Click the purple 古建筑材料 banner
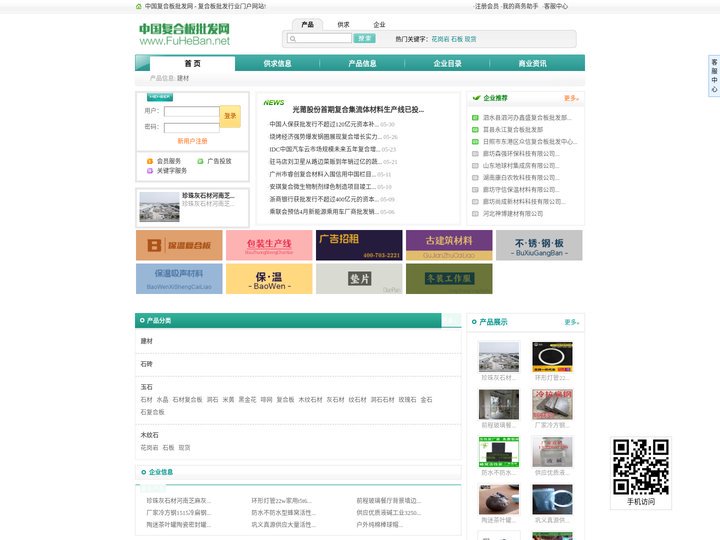This screenshot has width=720, height=540. coord(449,245)
